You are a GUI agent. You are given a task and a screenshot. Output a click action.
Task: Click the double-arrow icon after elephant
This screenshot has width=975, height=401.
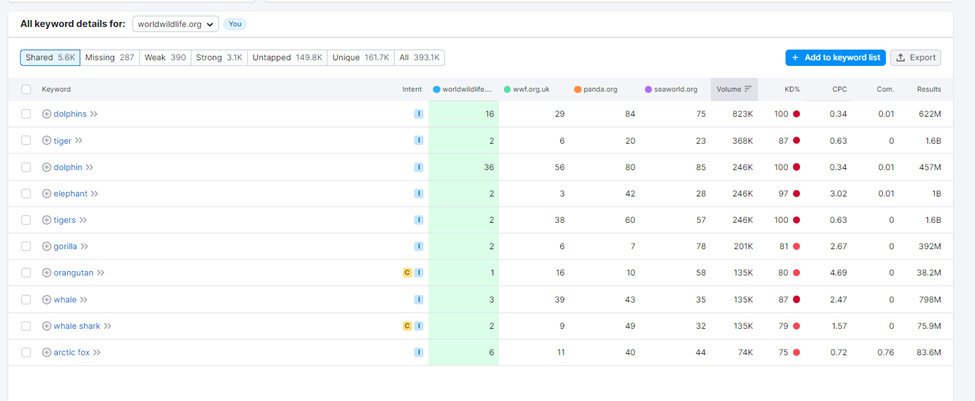(95, 193)
